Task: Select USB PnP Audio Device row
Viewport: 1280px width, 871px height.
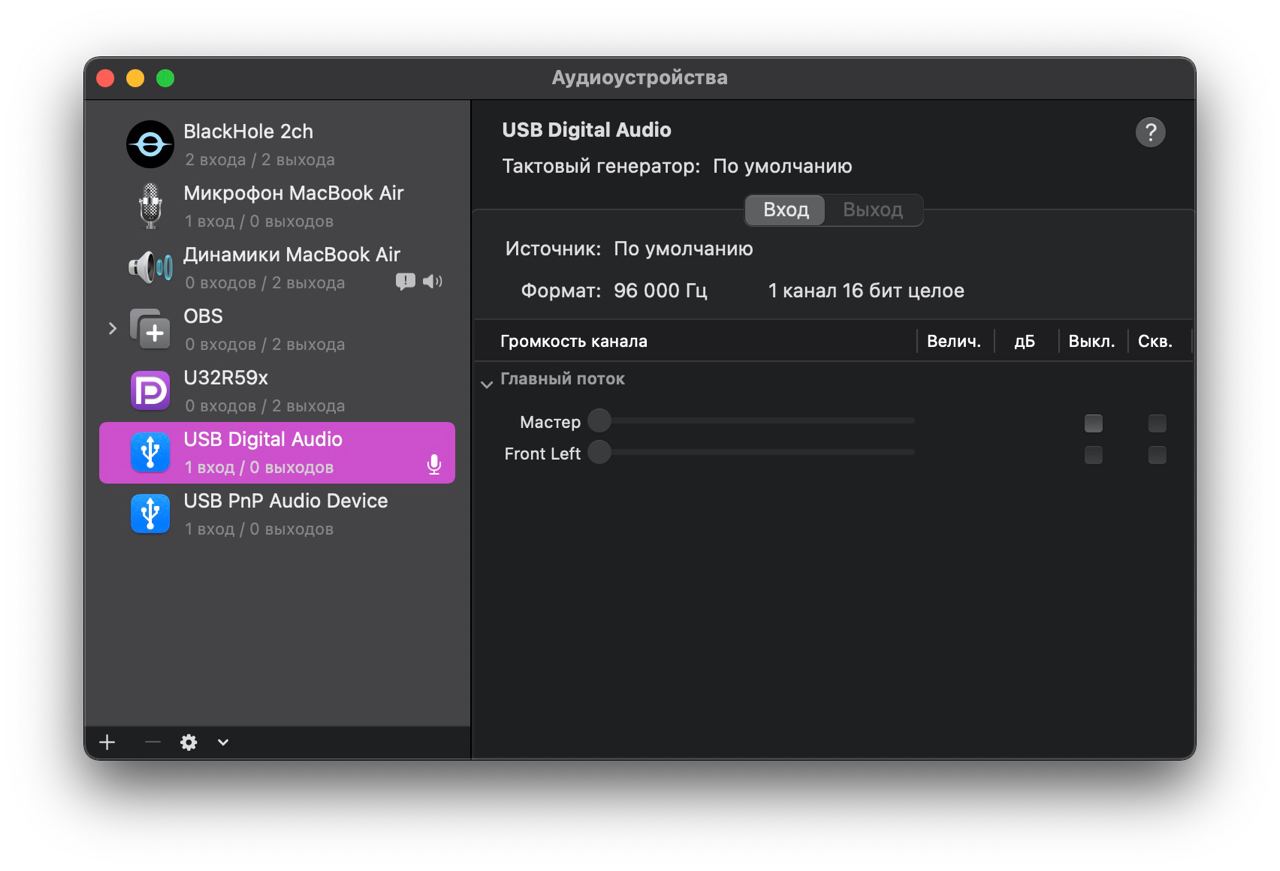Action: (277, 514)
